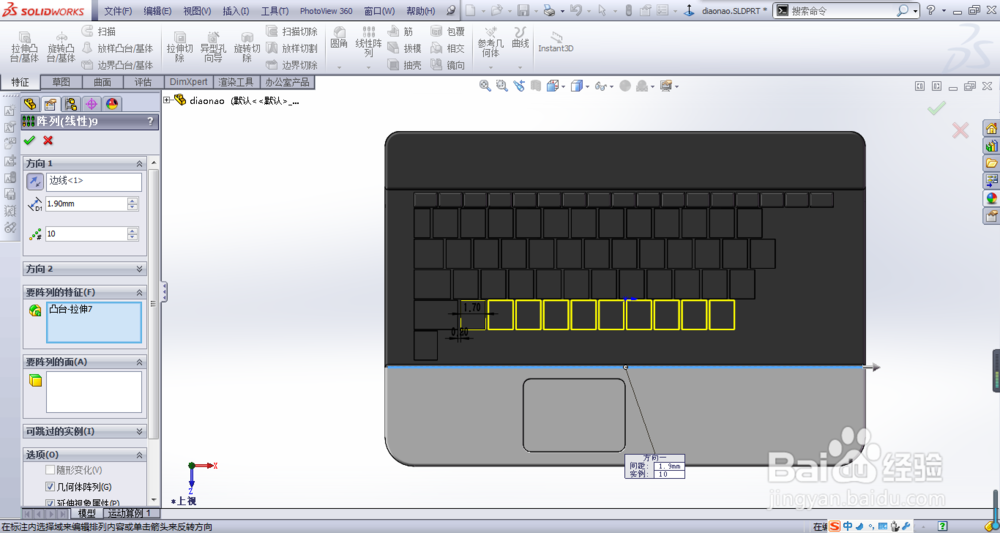Switch to the 运动算例 1 bottom tab
The height and width of the screenshot is (533, 1000).
pos(129,513)
